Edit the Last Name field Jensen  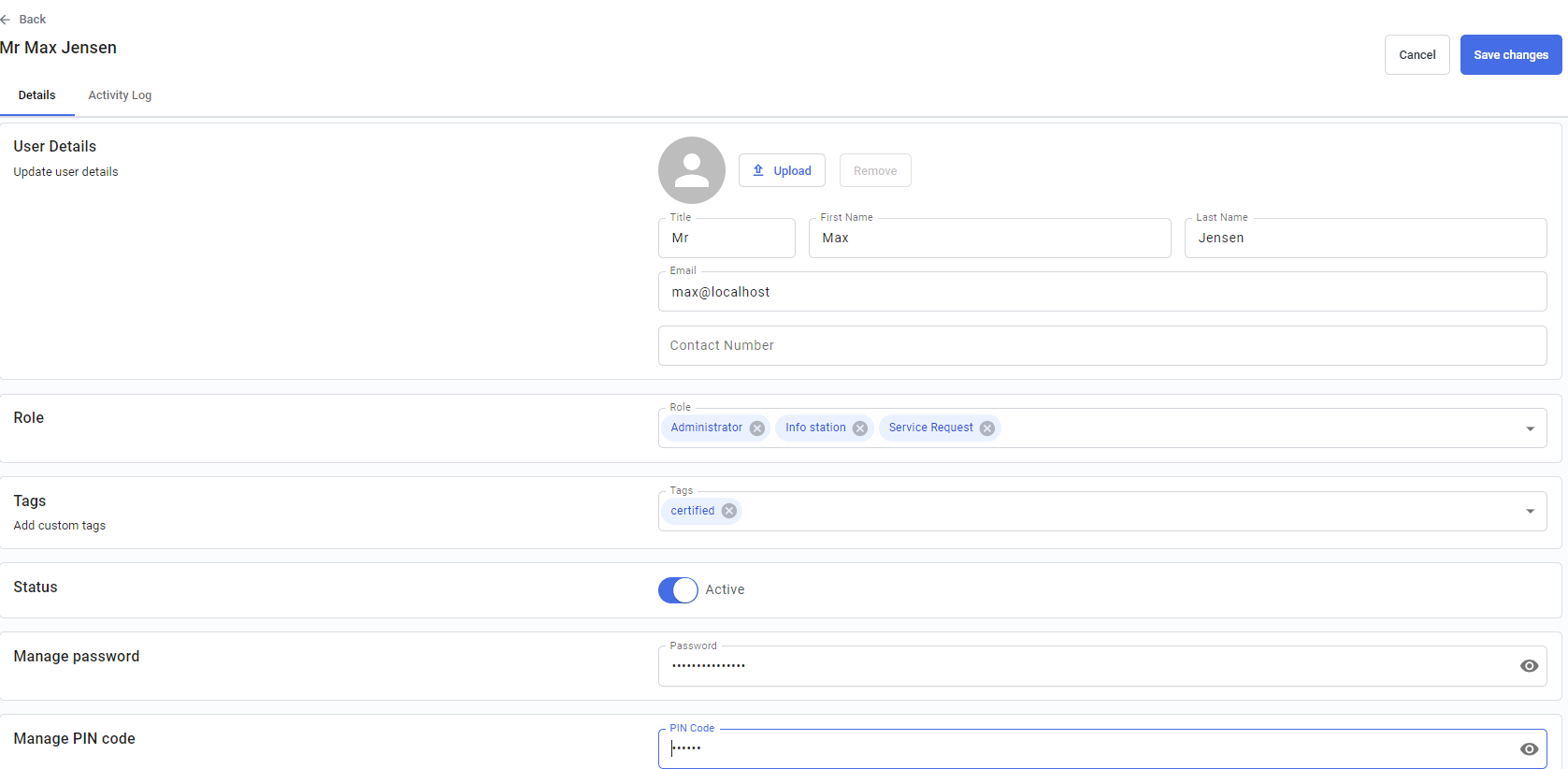1365,238
